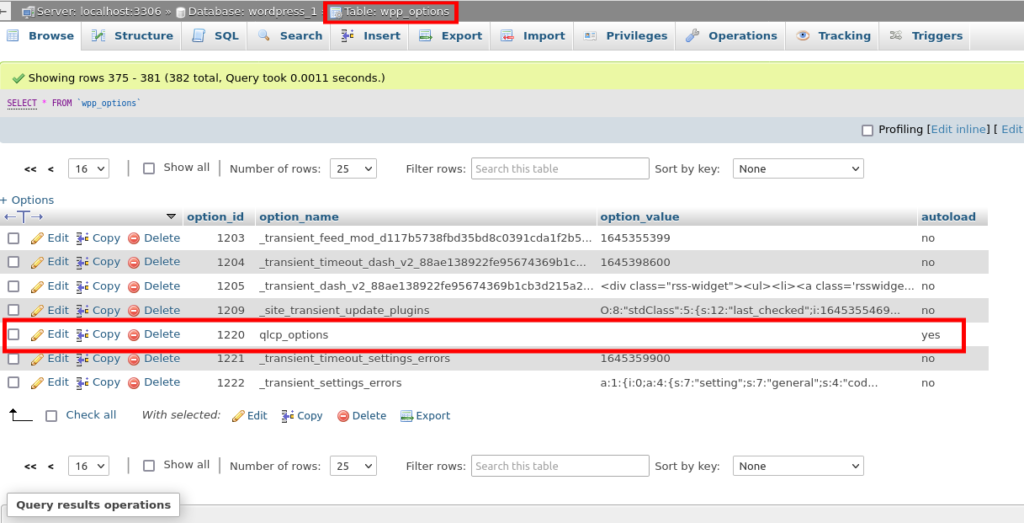
Task: Click the server icon in breadcrumb
Action: click(28, 12)
